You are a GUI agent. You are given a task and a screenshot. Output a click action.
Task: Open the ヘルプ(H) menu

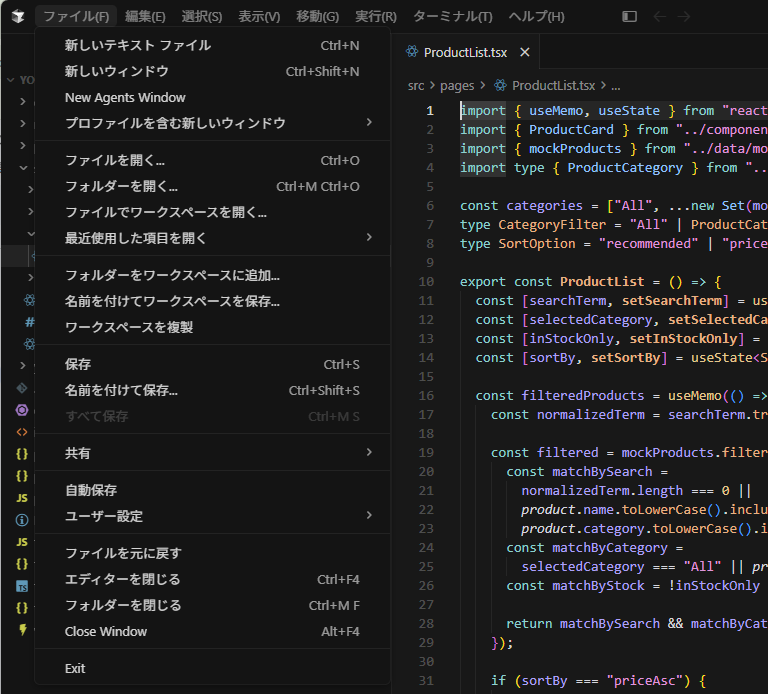(x=536, y=17)
